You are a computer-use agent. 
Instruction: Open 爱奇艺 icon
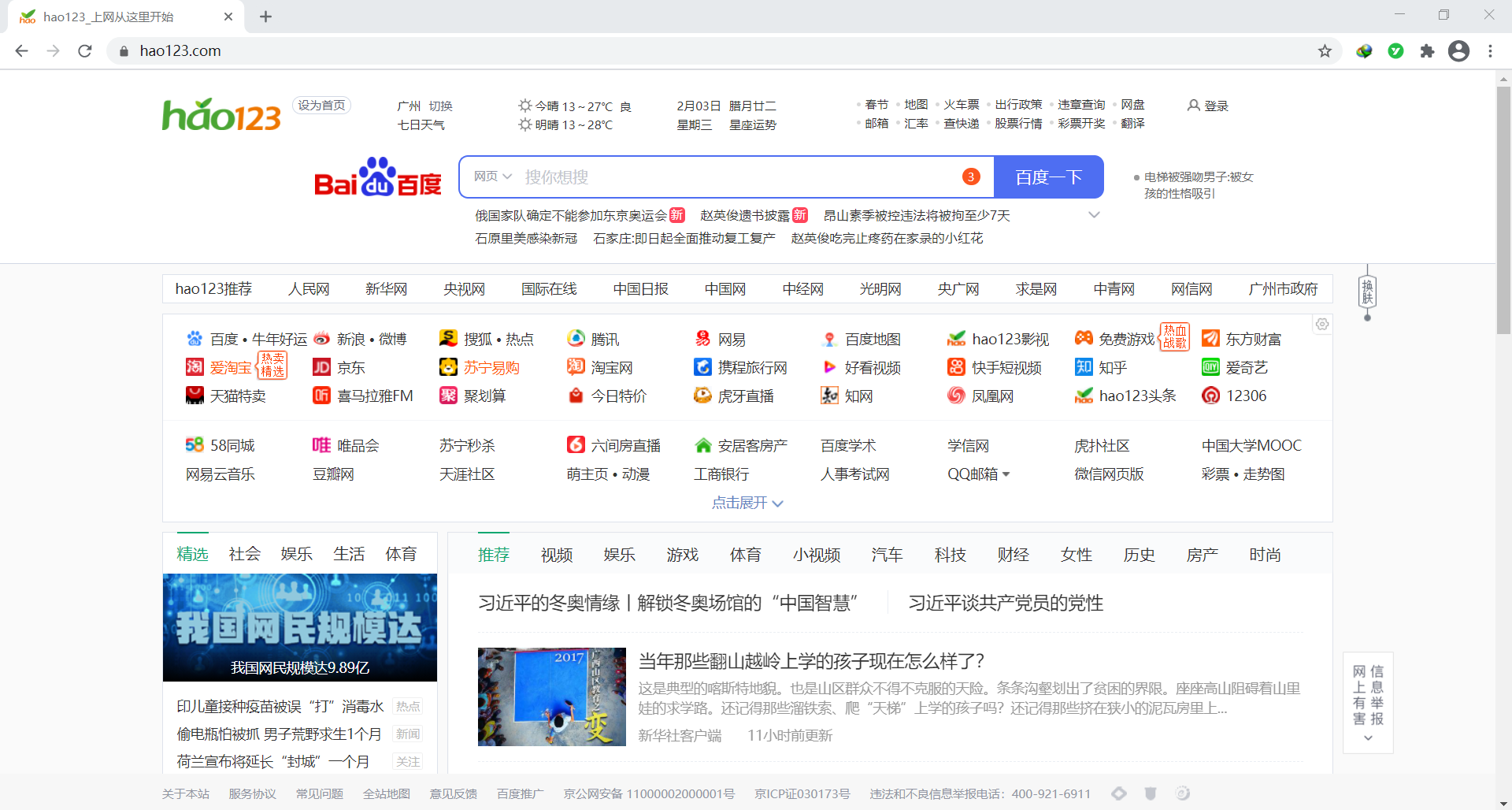(1210, 367)
